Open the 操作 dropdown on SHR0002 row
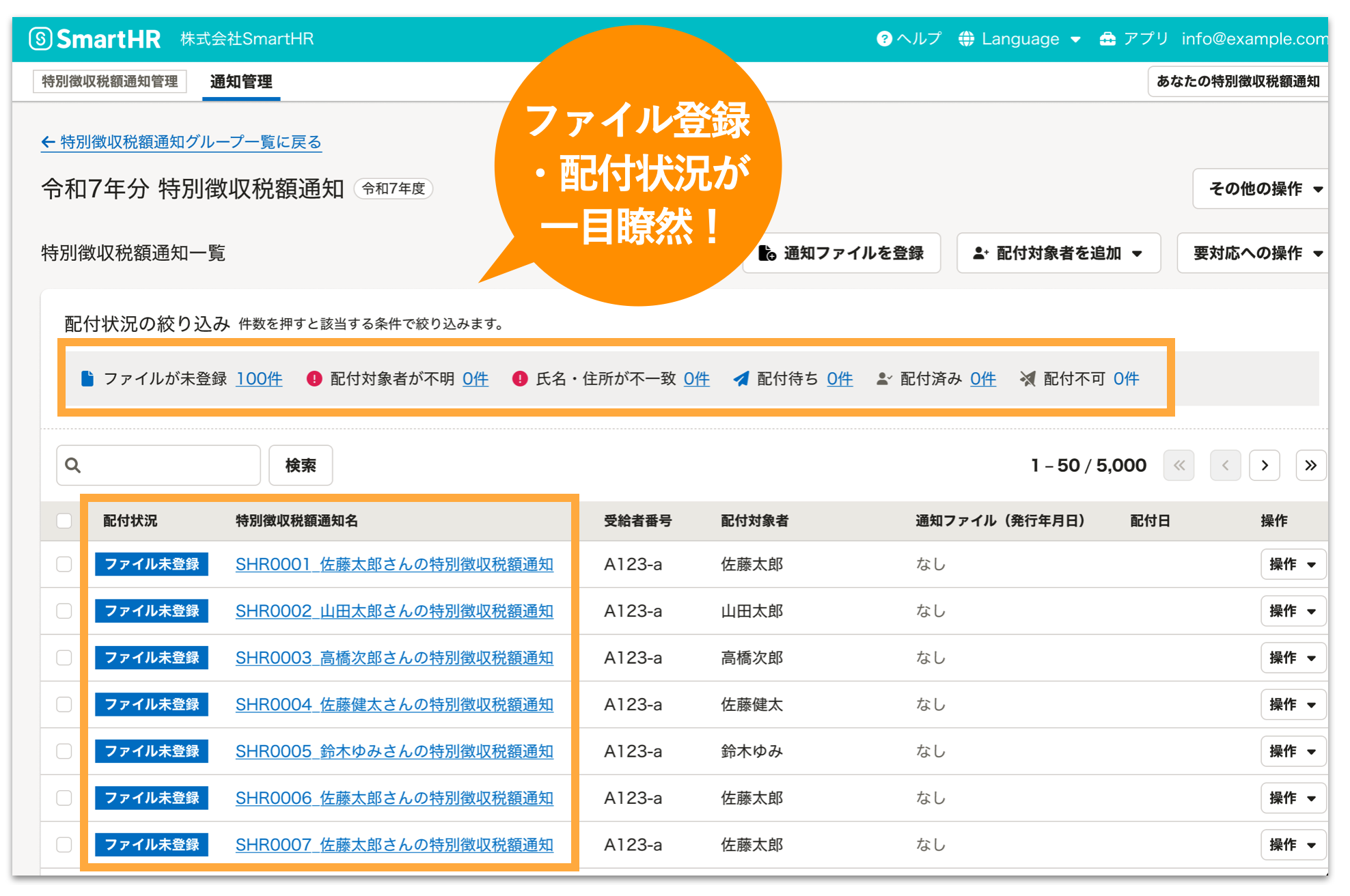 click(x=1293, y=611)
